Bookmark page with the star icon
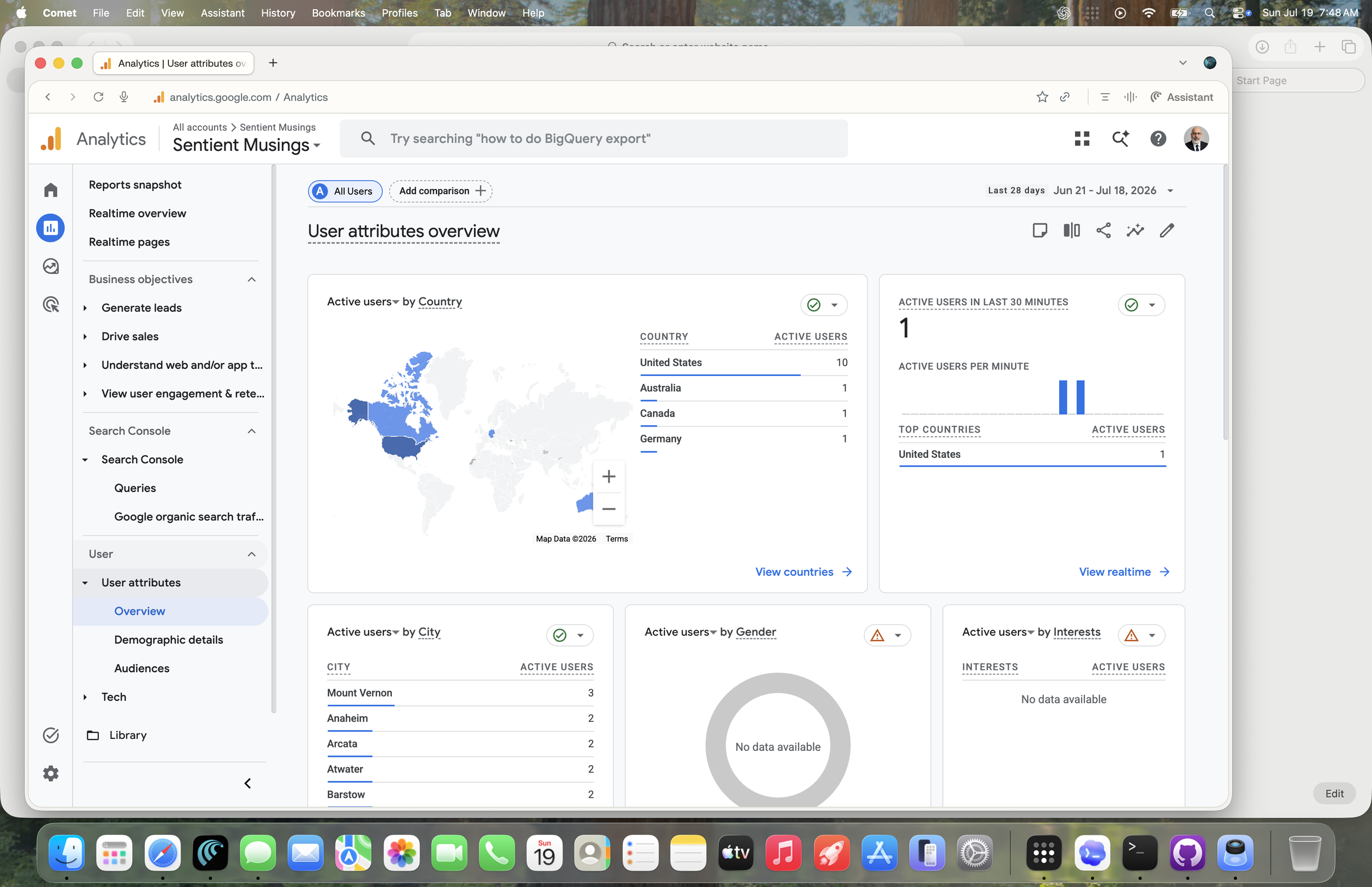Viewport: 1372px width, 887px height. click(1042, 97)
